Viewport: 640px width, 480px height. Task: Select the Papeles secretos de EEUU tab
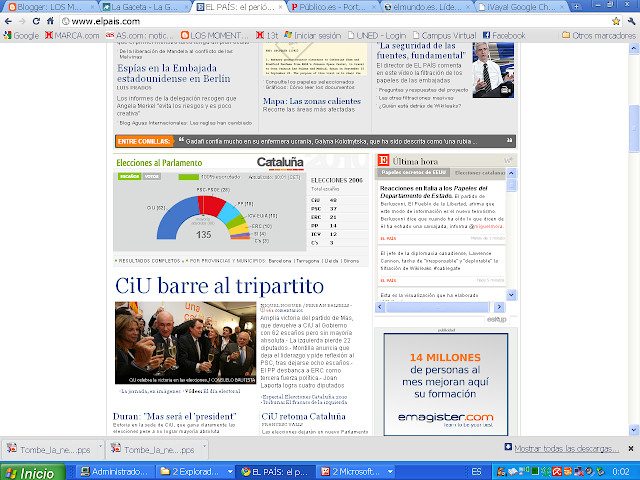(x=413, y=173)
